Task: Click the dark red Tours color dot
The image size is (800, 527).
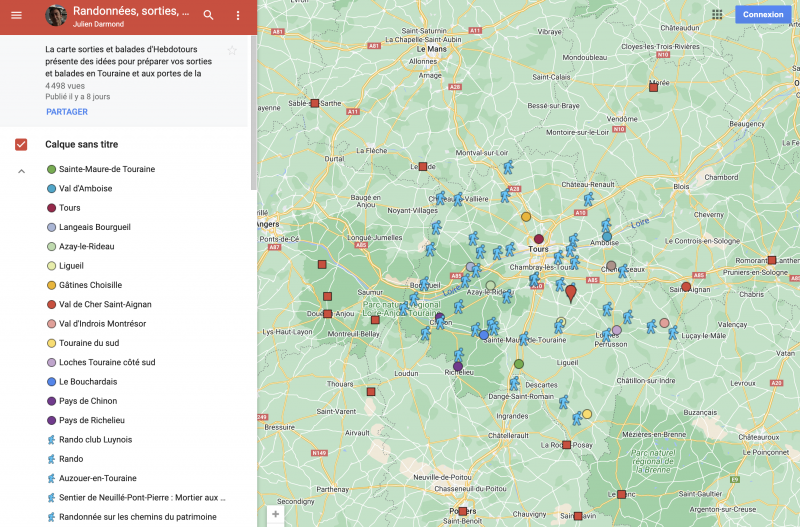Action: point(51,208)
